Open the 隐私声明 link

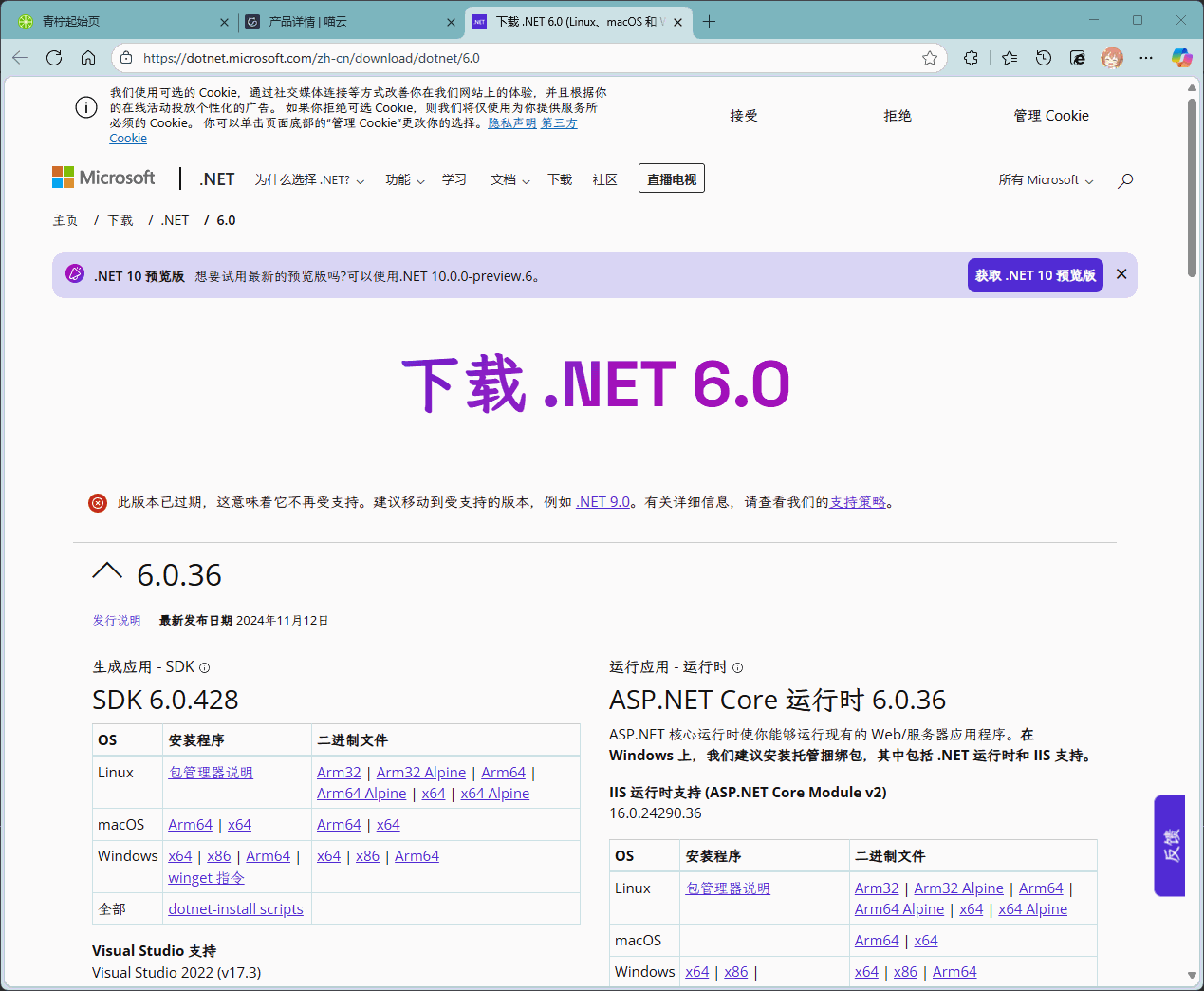pyautogui.click(x=512, y=123)
